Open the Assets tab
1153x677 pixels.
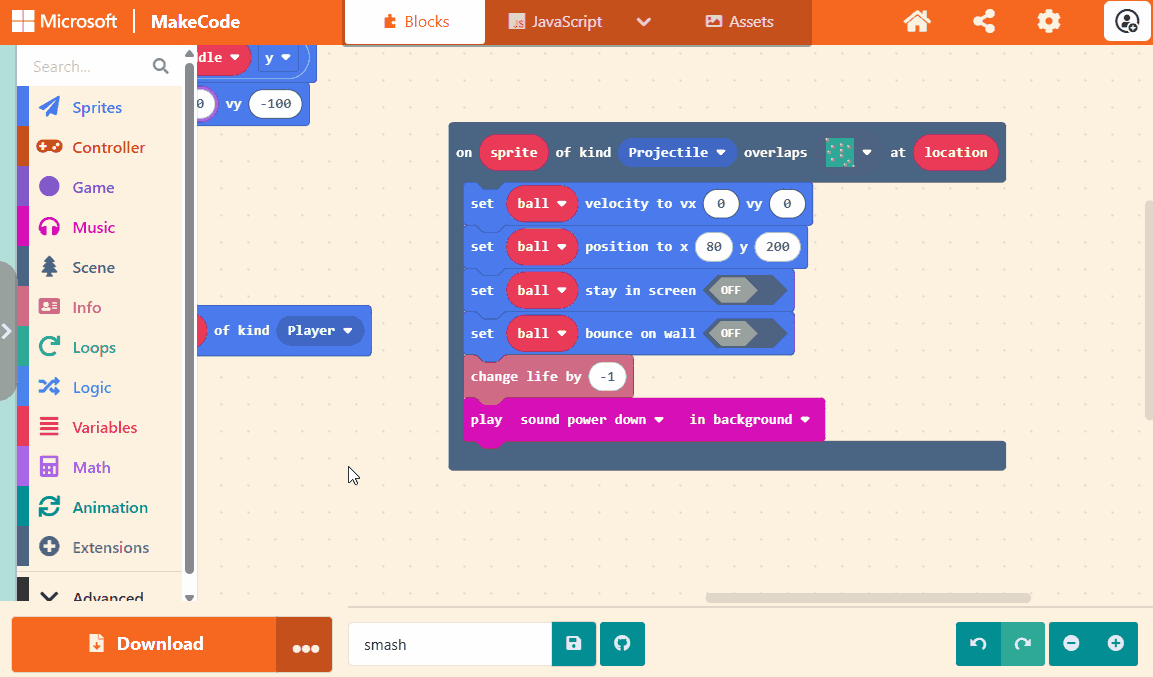[x=739, y=22]
